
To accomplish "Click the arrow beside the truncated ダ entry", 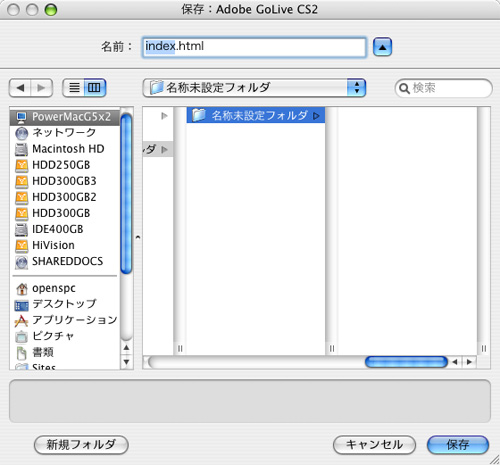I will (164, 149).
